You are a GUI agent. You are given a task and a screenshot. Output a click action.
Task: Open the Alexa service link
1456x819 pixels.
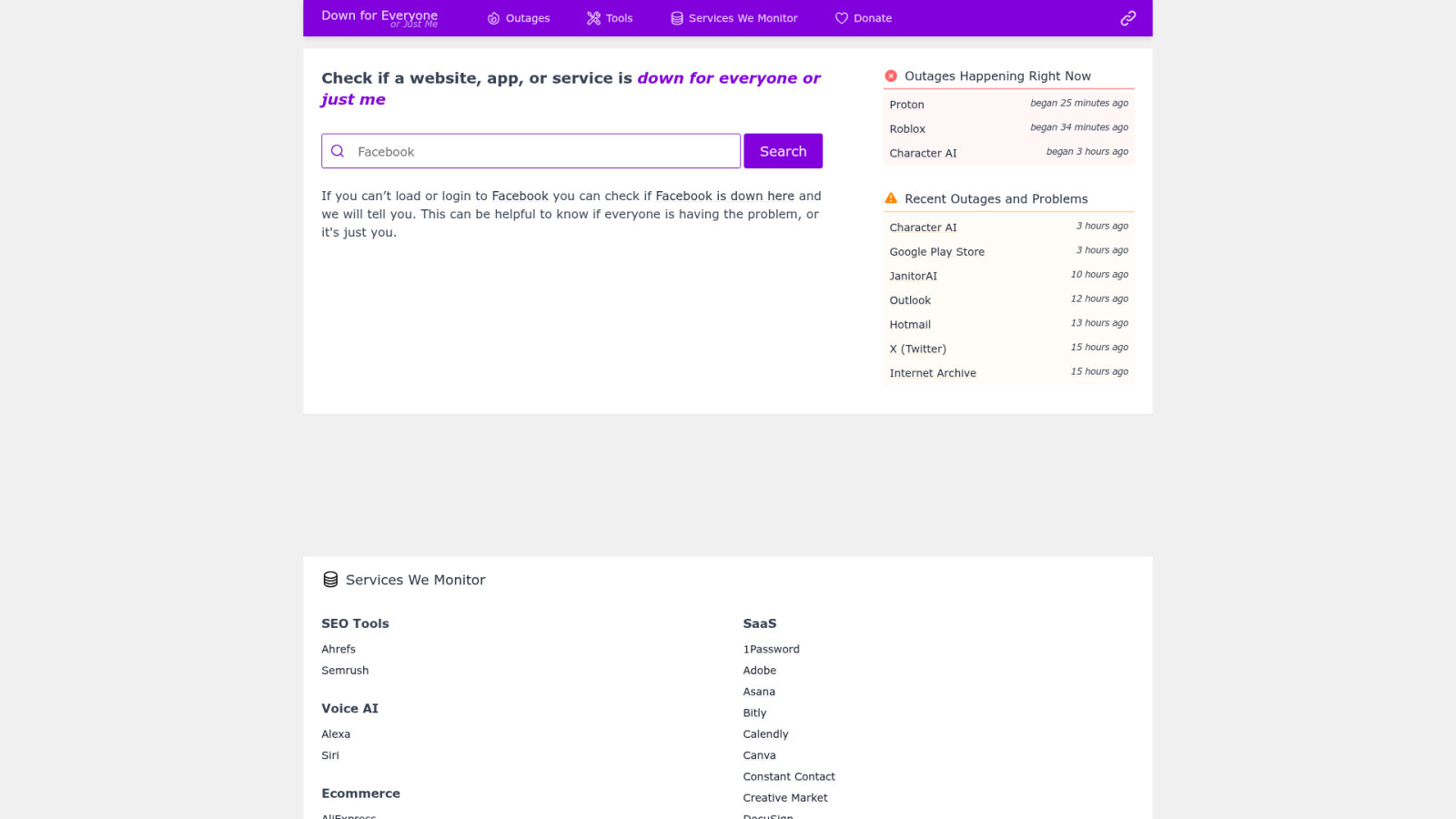[x=336, y=734]
